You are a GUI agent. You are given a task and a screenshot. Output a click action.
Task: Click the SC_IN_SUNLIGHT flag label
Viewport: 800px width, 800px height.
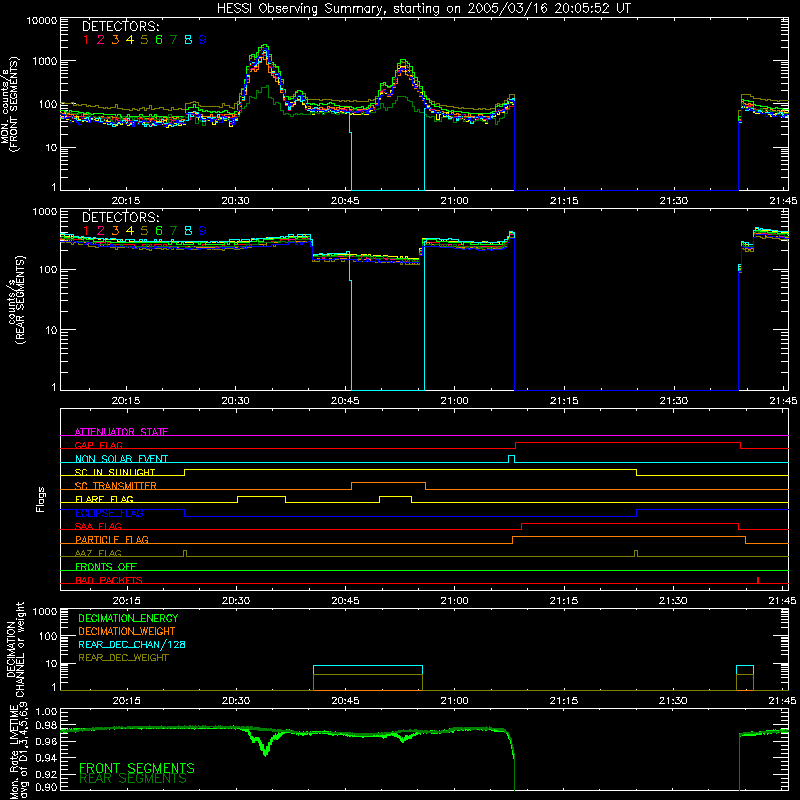click(x=115, y=472)
